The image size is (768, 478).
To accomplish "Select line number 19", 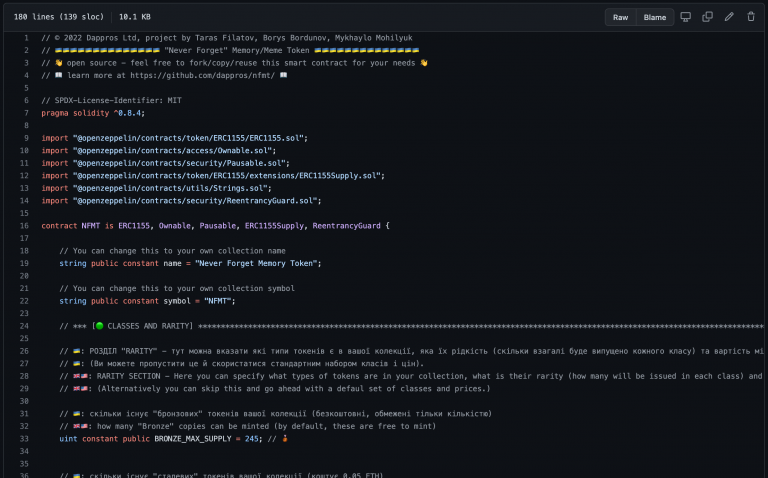I will point(24,263).
